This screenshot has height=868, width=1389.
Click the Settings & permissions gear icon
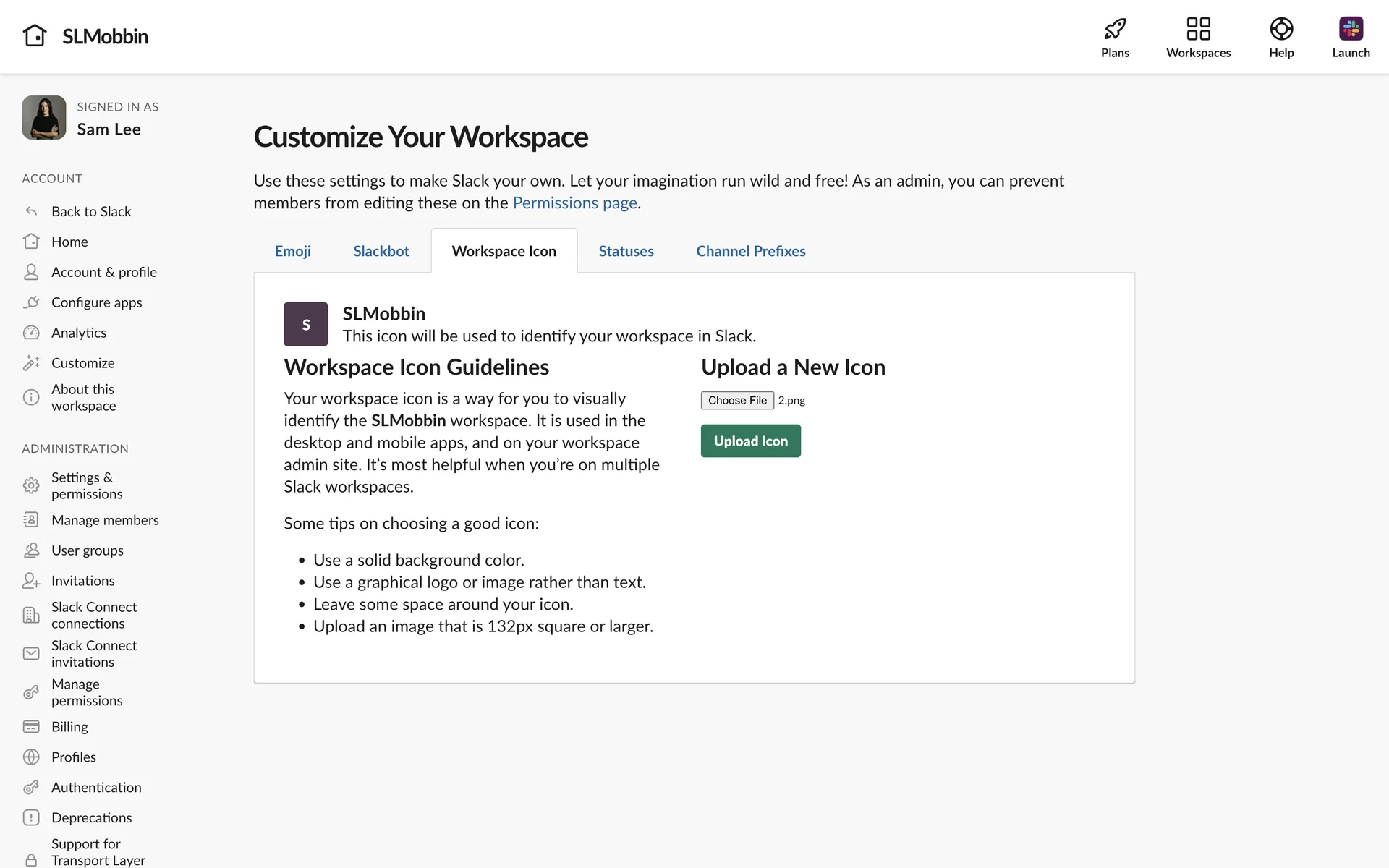(x=31, y=485)
